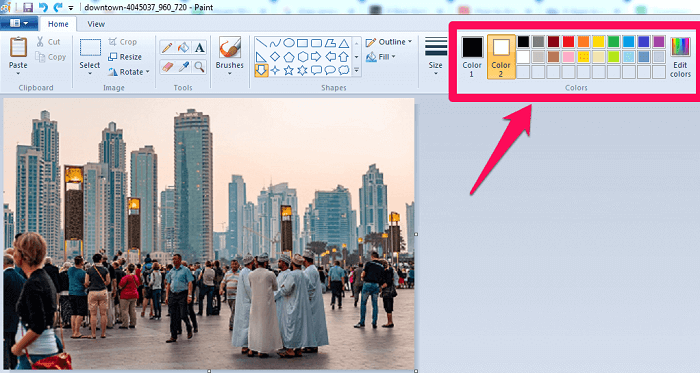Switch to the View tab

click(96, 24)
